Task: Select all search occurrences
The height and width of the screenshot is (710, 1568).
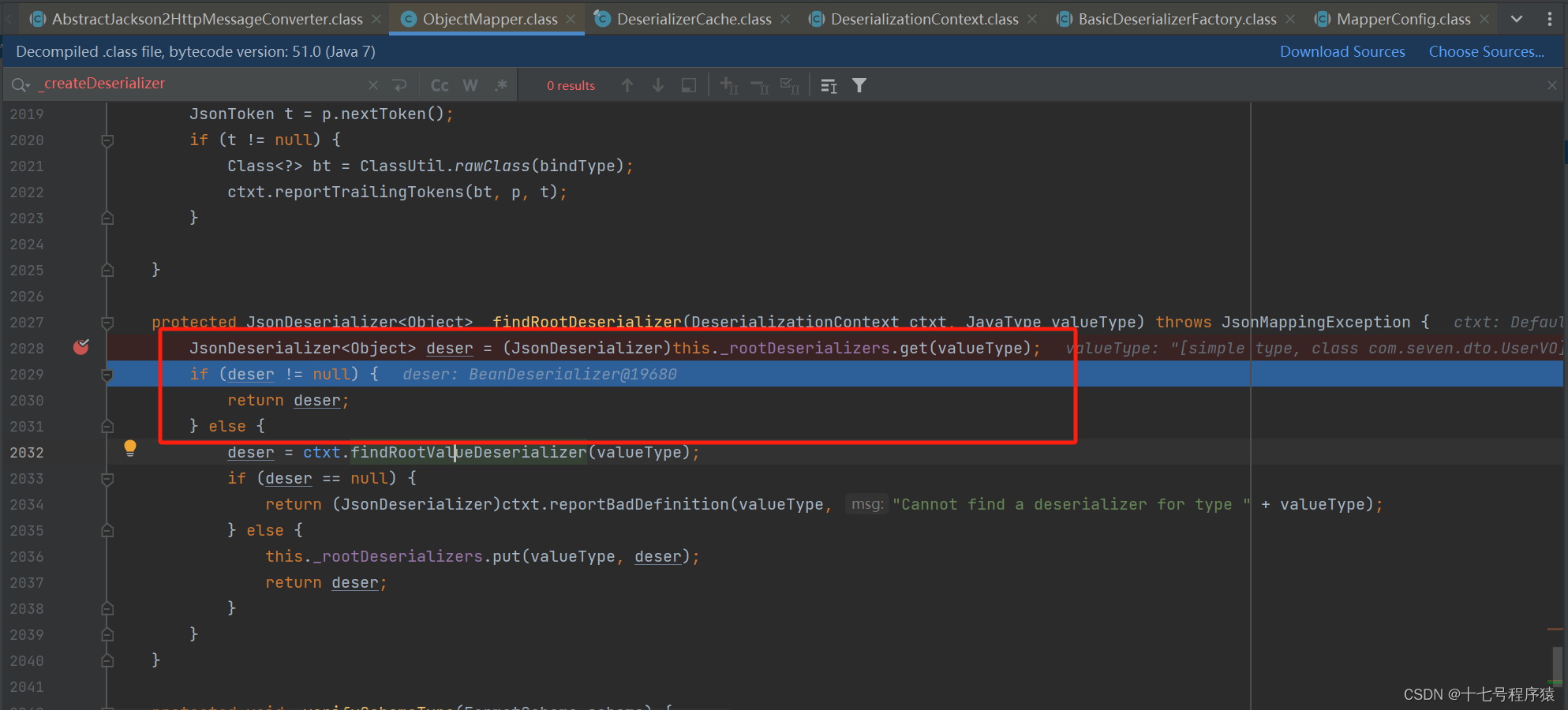Action: click(x=790, y=85)
